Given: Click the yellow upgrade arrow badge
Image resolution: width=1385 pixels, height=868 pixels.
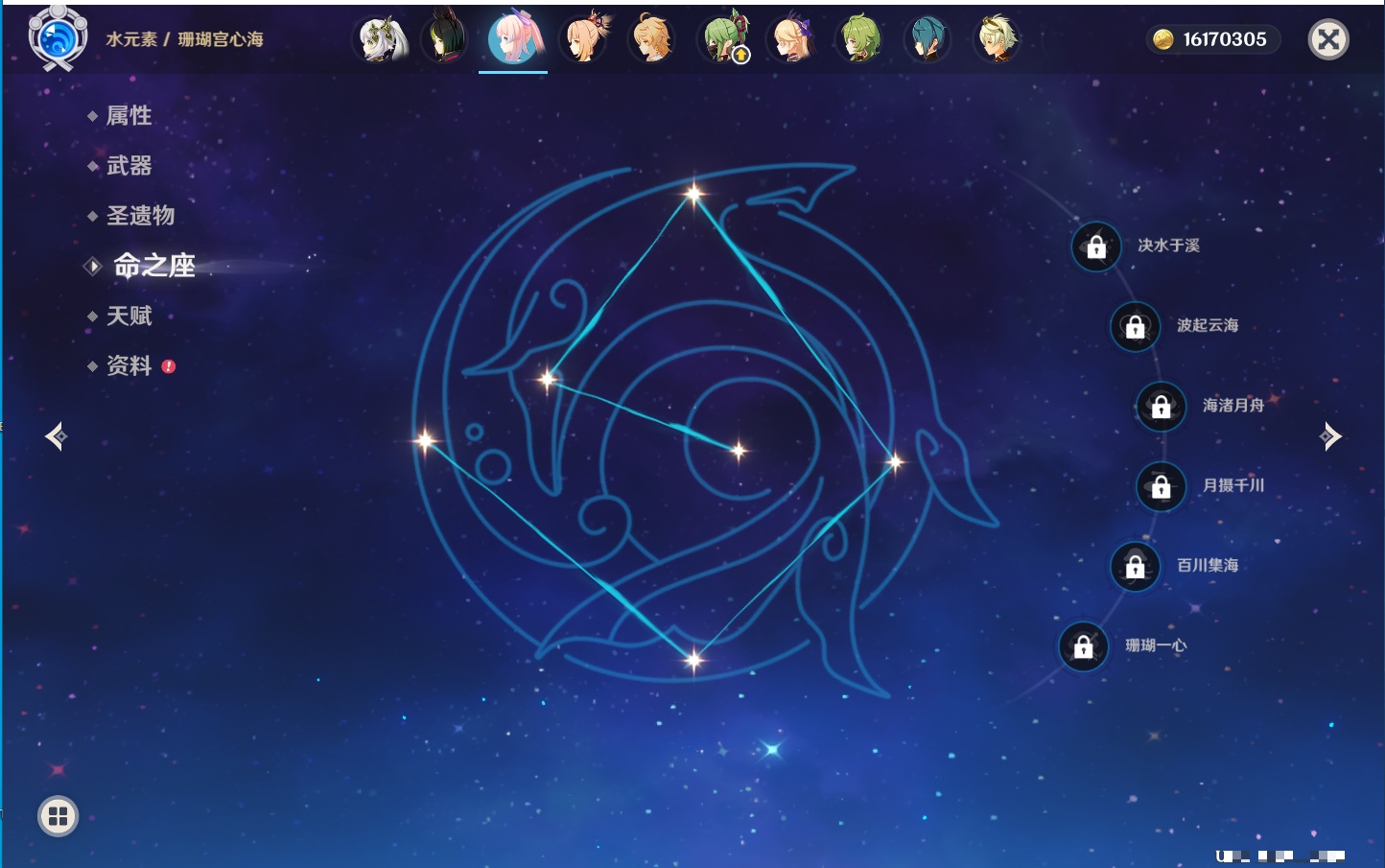Looking at the screenshot, I should 741,56.
